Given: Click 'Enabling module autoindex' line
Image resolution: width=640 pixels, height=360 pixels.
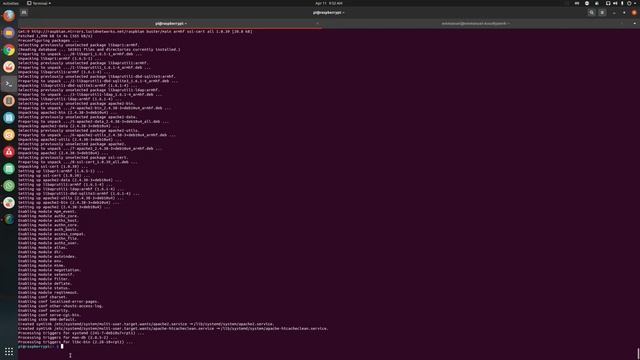Looking at the screenshot, I should click(47, 256).
